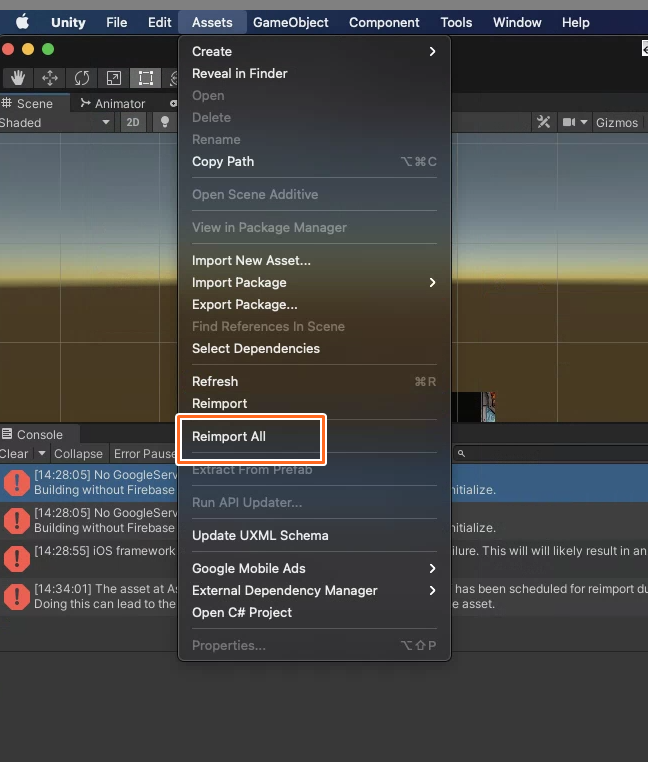Expand the camera settings dropdown arrow

(584, 122)
